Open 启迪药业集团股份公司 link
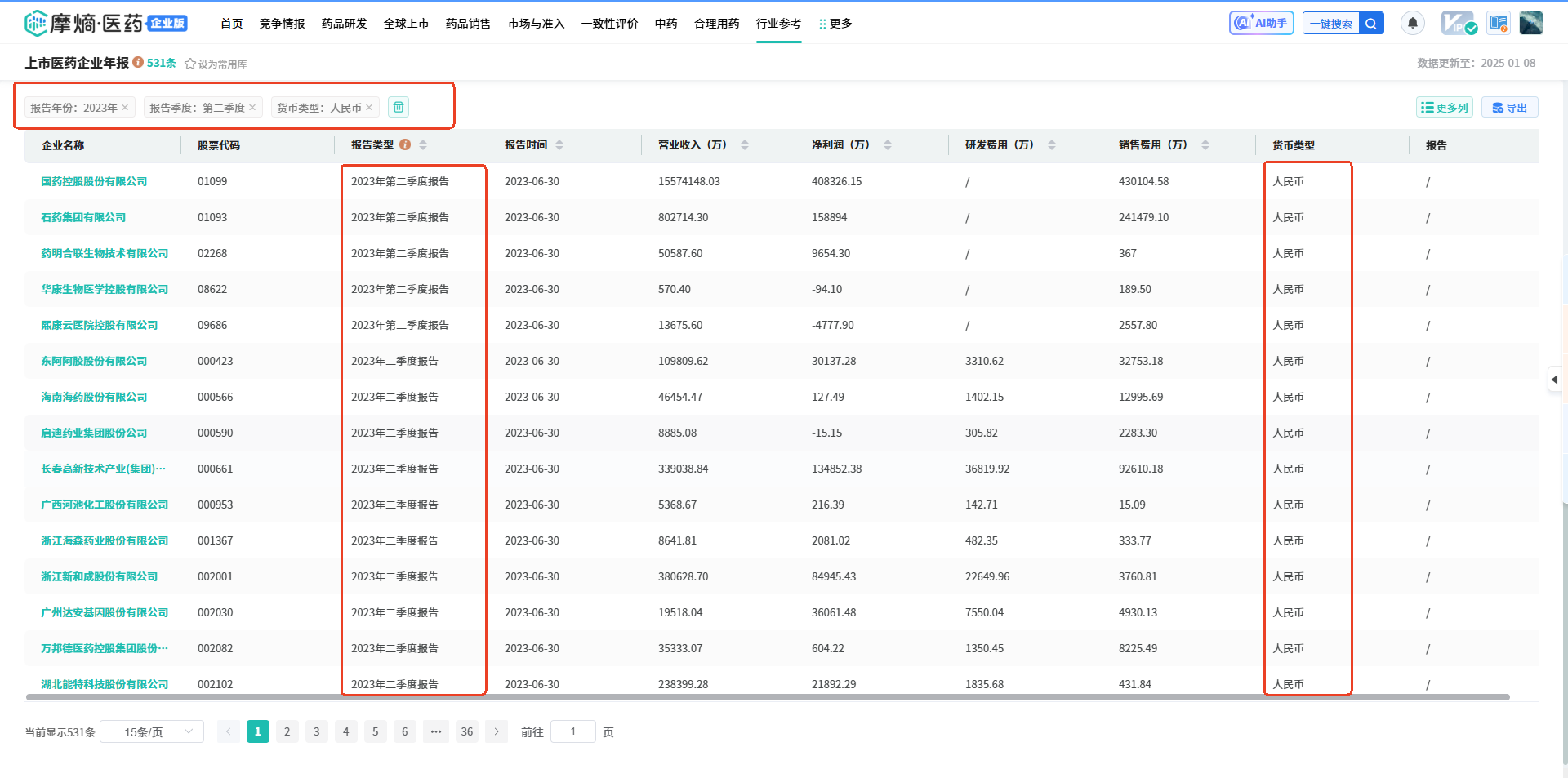 click(94, 433)
